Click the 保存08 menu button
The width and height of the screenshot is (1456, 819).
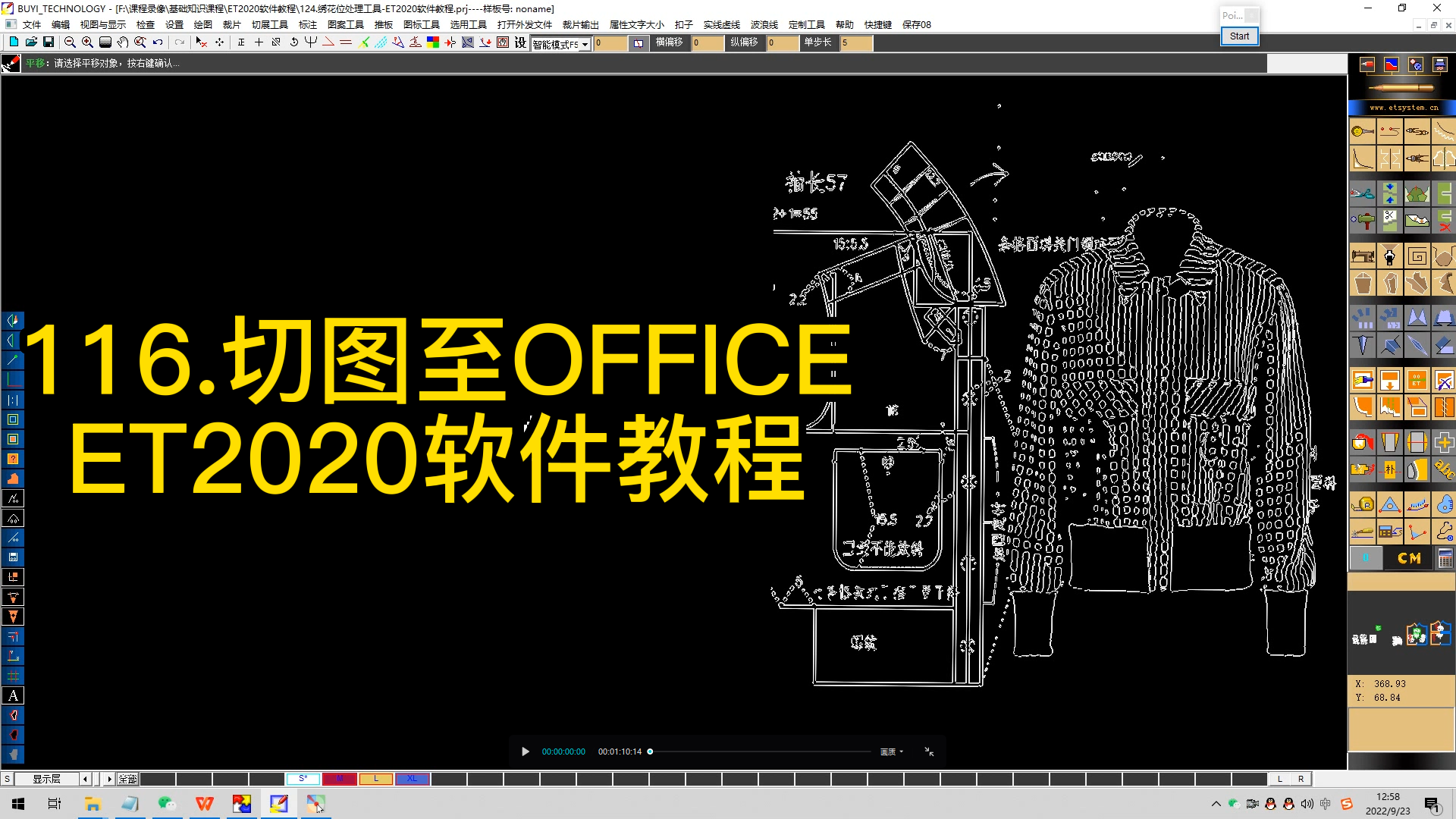tap(916, 25)
